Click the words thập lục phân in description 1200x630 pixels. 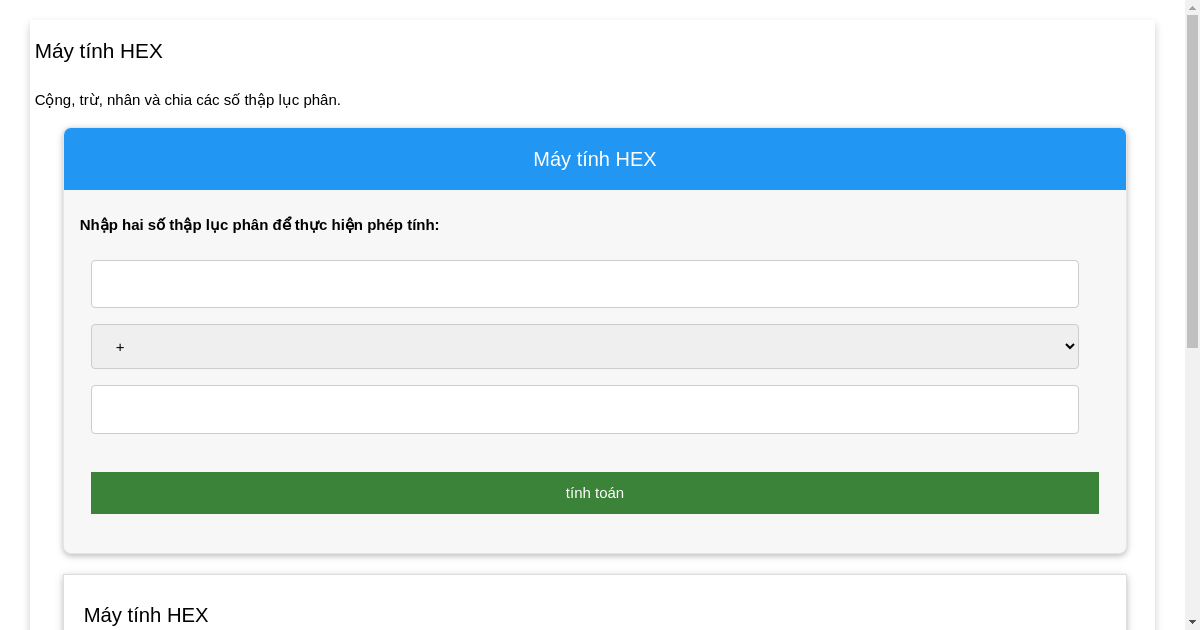pyautogui.click(x=292, y=100)
